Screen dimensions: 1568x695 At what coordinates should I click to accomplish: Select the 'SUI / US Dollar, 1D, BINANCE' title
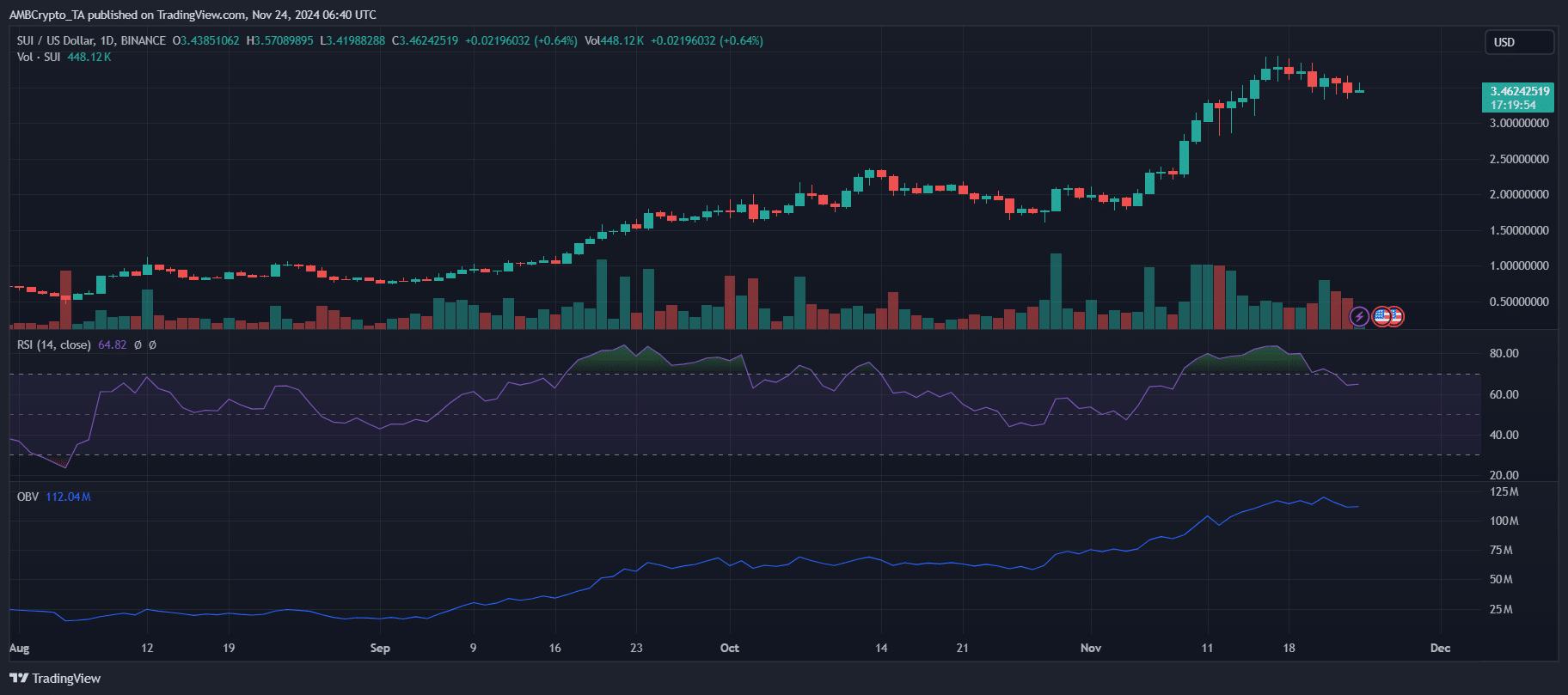[x=91, y=40]
